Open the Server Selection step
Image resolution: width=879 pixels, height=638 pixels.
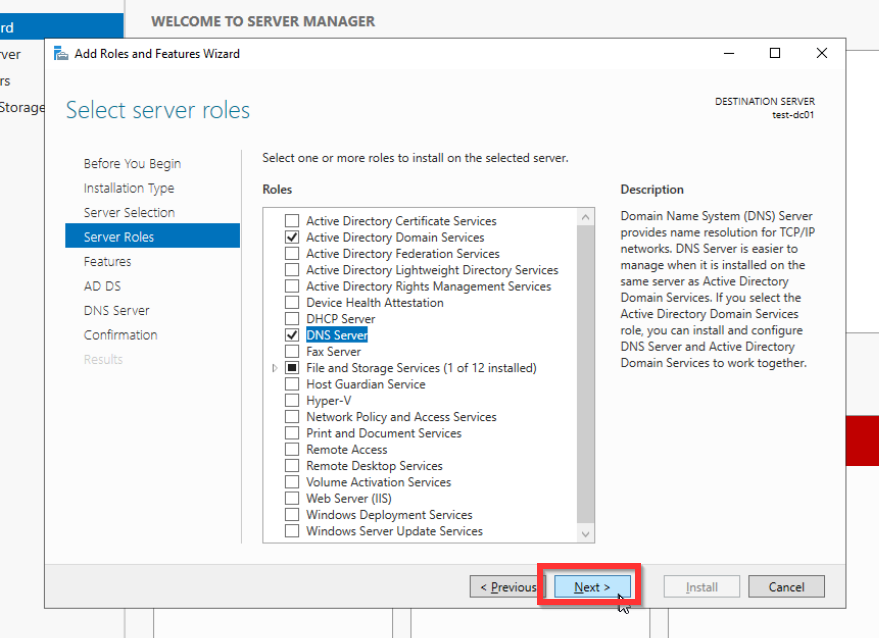tap(129, 212)
